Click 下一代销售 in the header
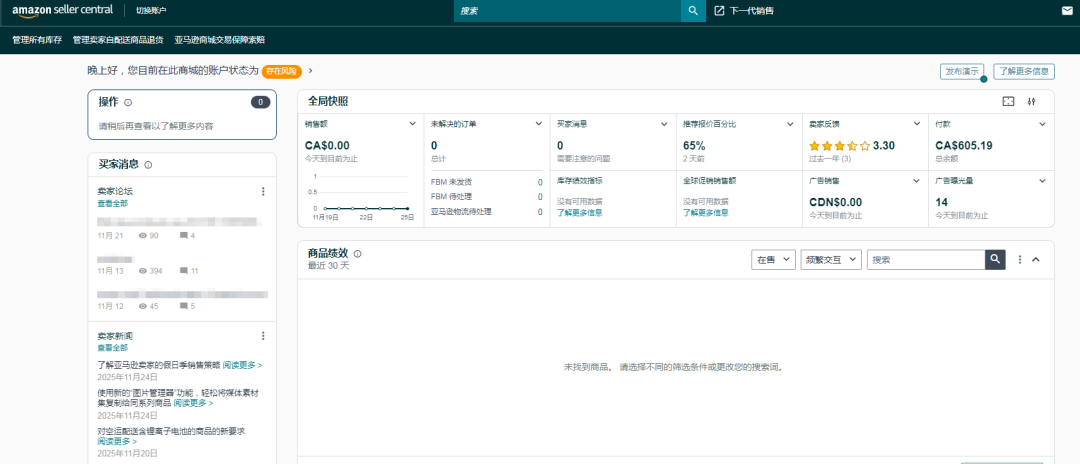Screen dimensions: 1080x464 (751, 11)
